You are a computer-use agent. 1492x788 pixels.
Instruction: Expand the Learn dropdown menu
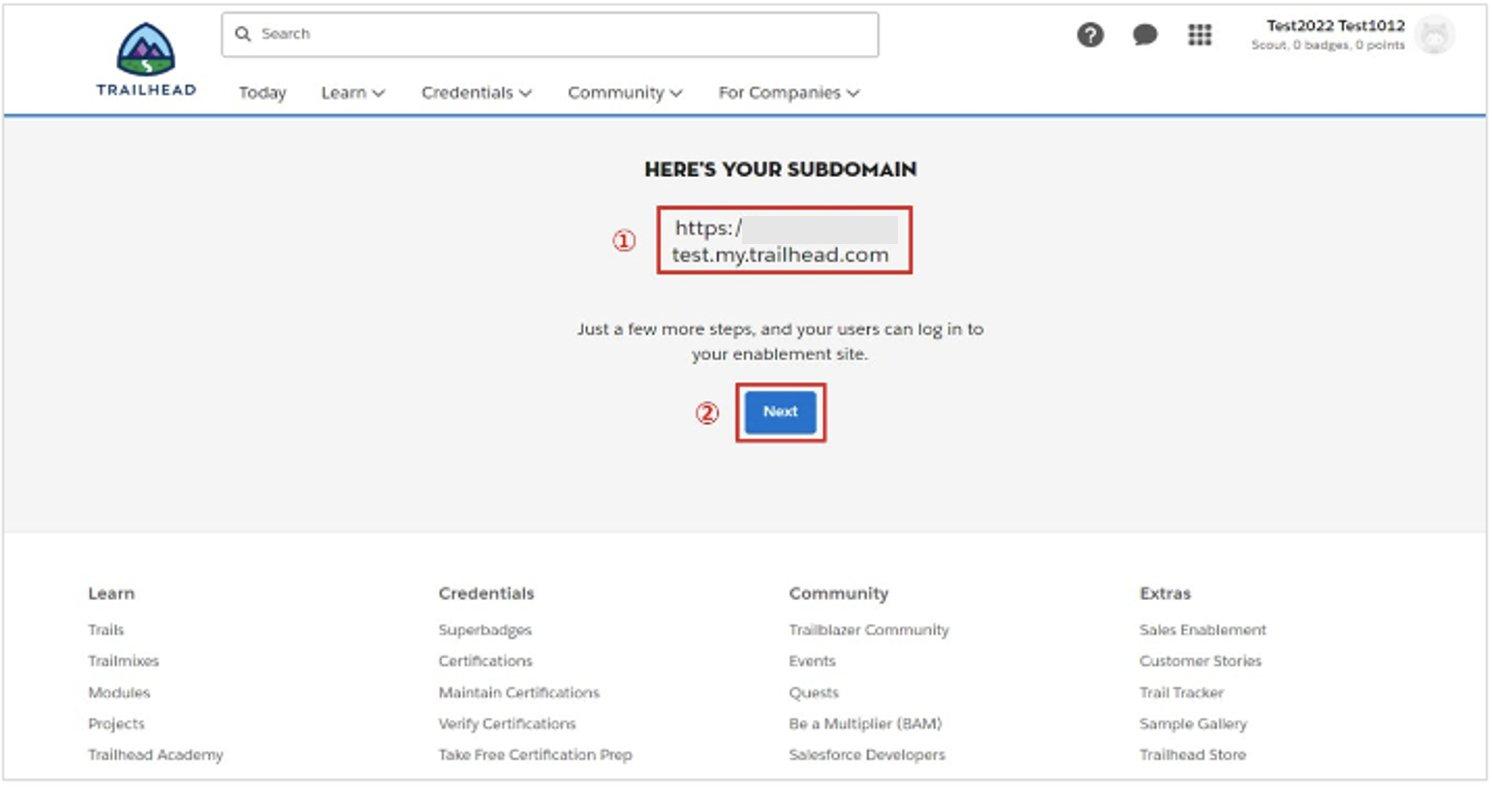(353, 92)
